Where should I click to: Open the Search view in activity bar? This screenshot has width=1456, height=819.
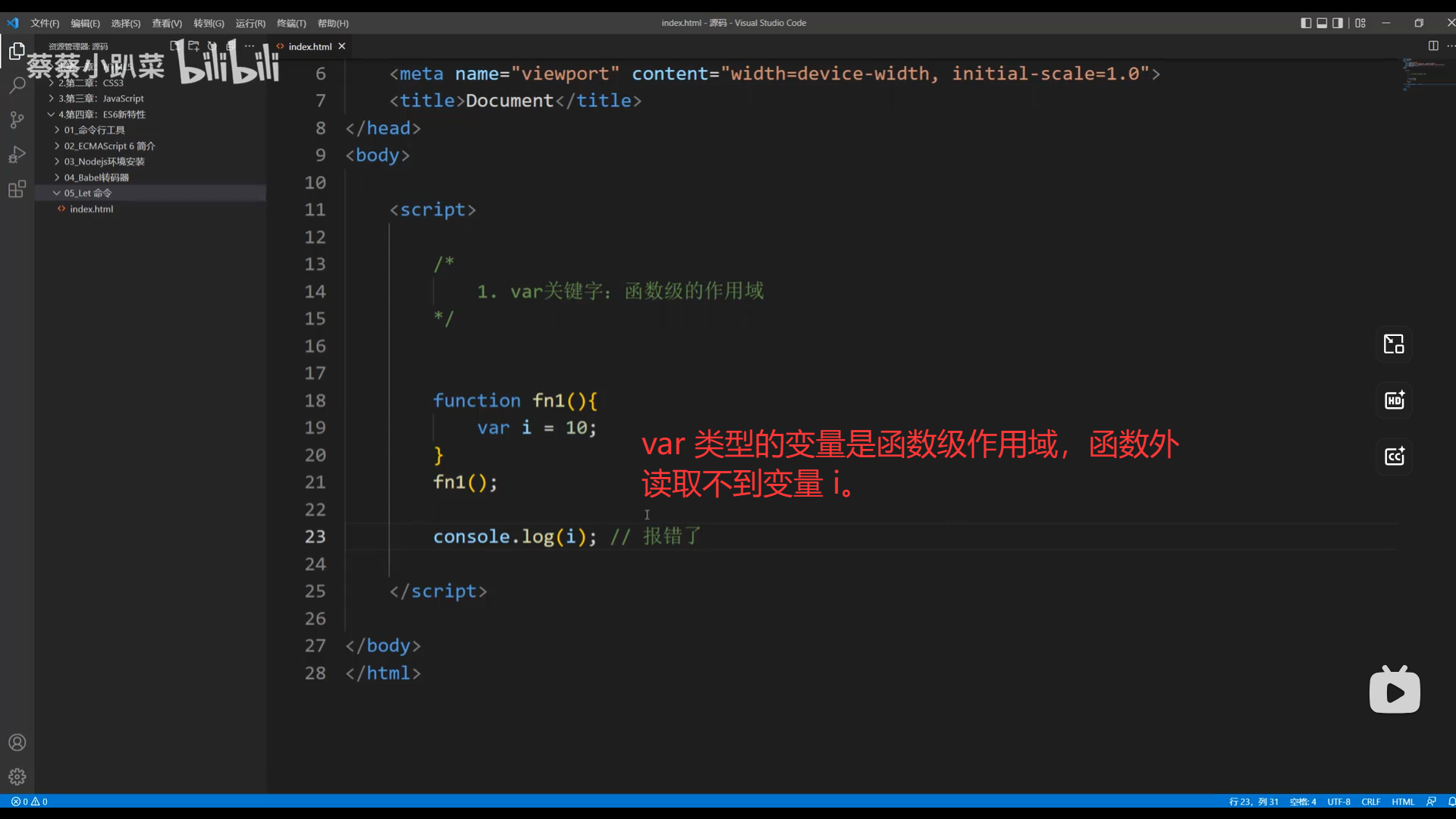click(17, 86)
